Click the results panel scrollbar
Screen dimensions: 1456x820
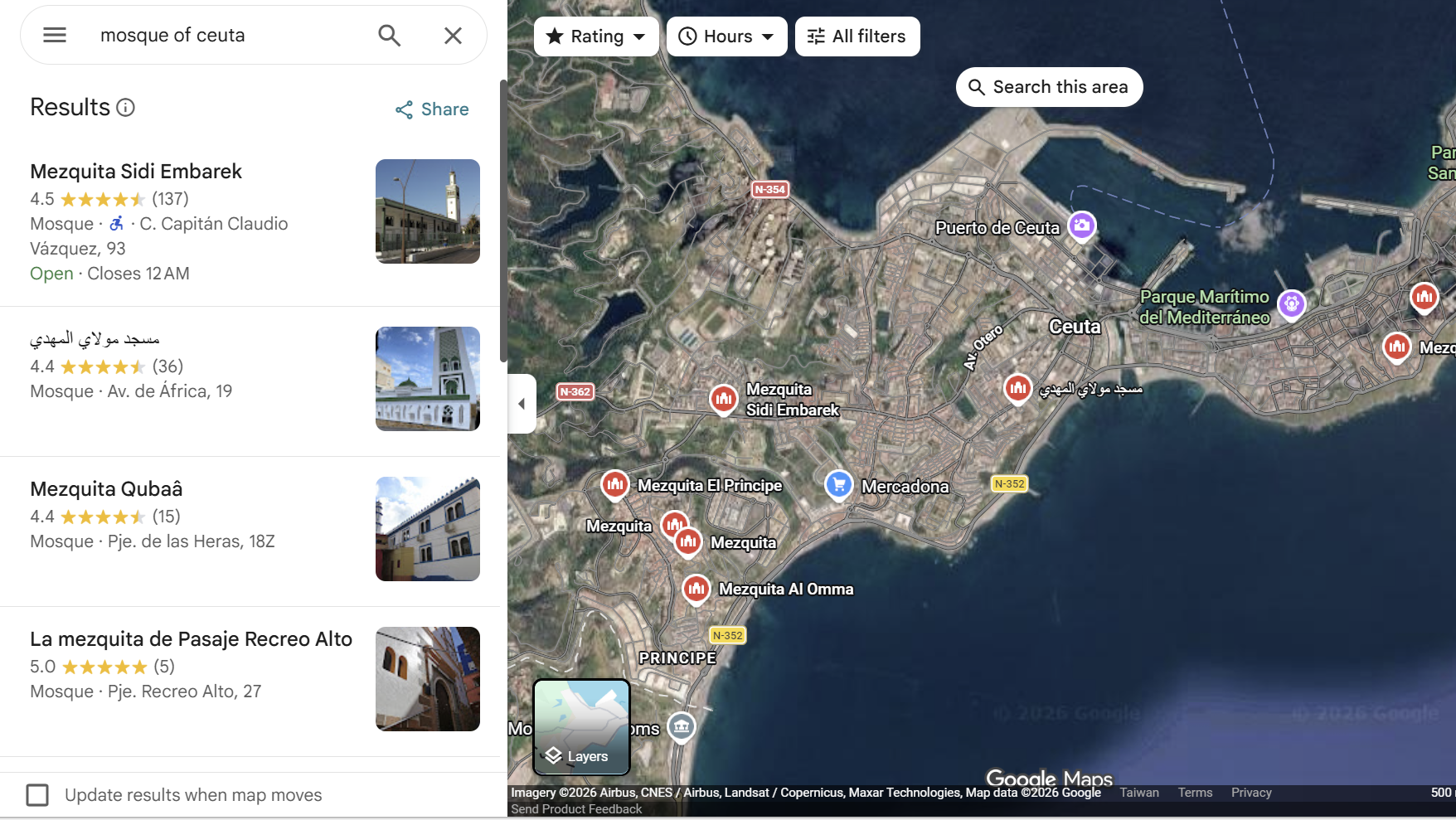tap(502, 221)
